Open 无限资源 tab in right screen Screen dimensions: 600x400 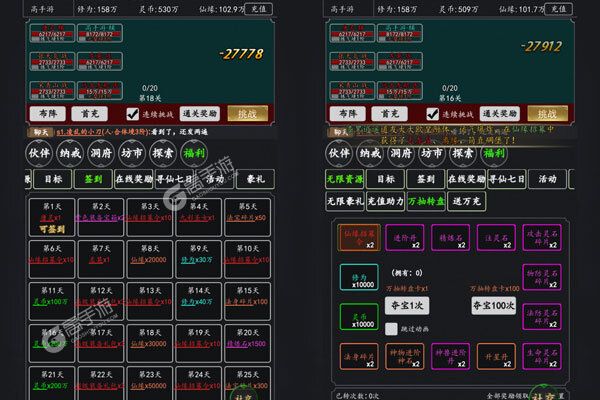pos(344,179)
